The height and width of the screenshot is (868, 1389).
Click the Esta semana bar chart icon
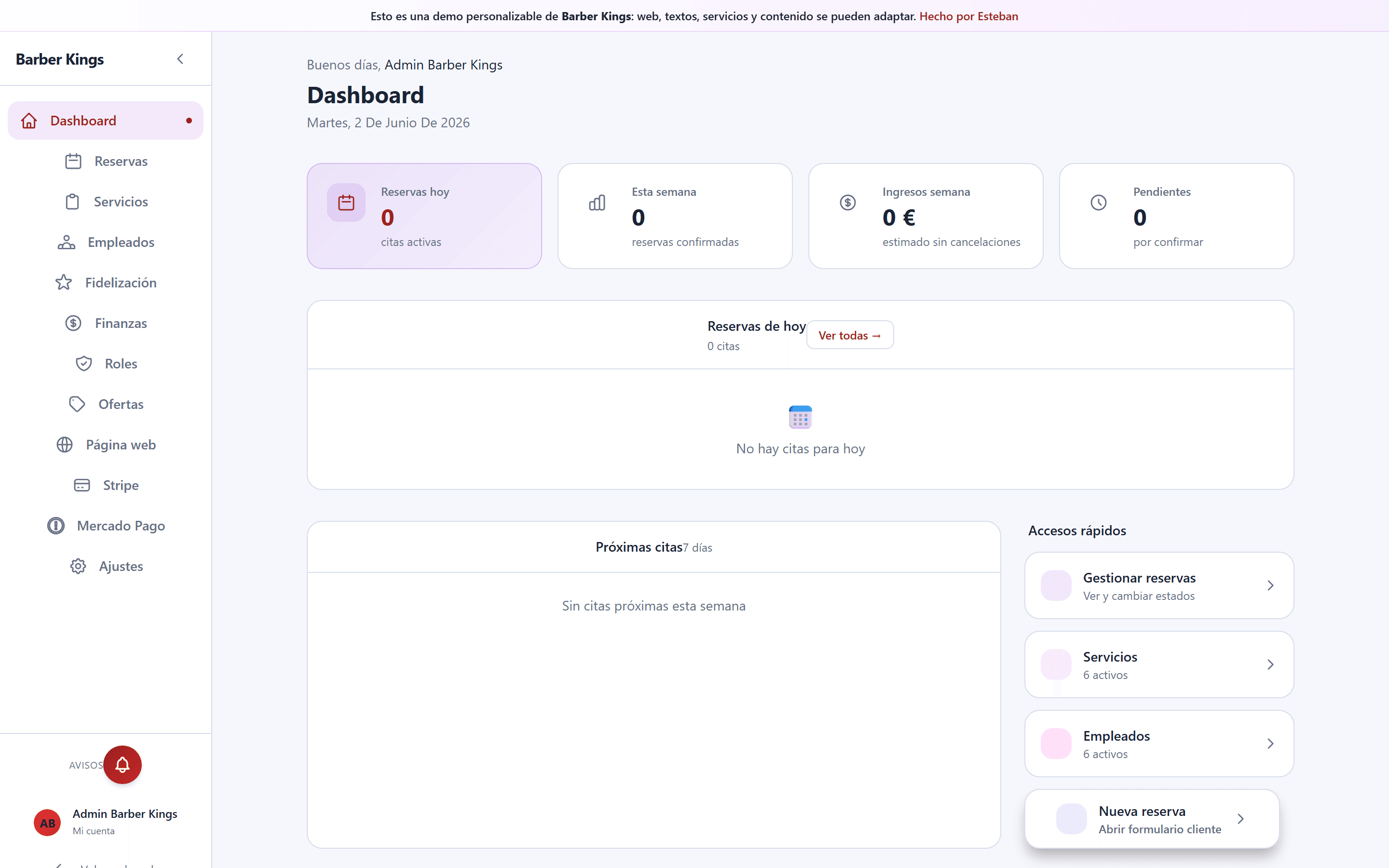point(597,203)
